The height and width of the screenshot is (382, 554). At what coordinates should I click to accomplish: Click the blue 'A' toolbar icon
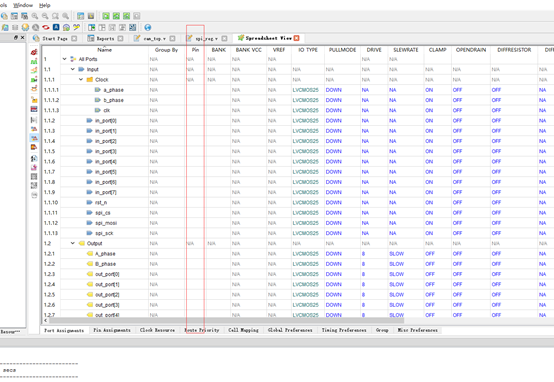click(56, 27)
